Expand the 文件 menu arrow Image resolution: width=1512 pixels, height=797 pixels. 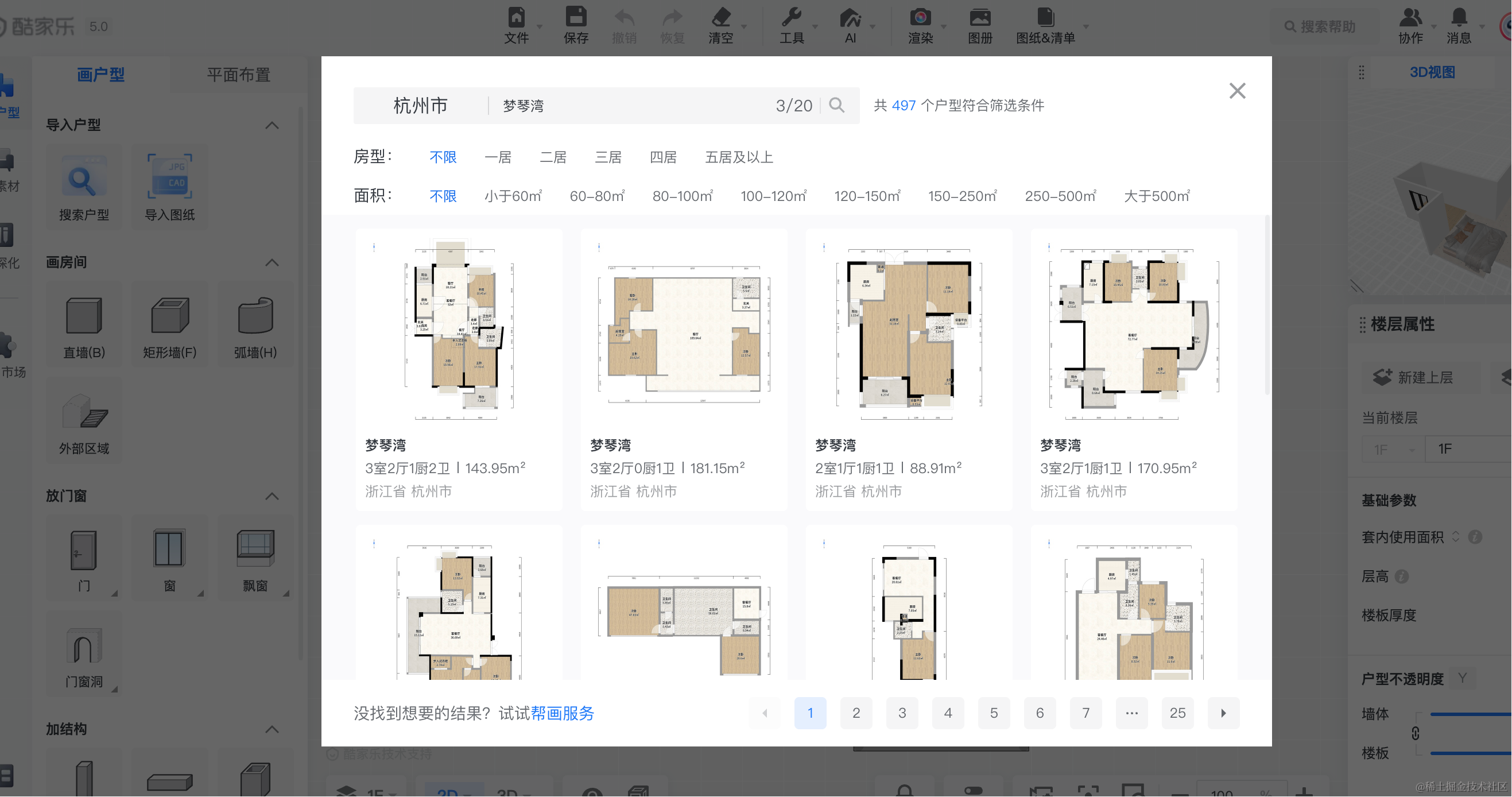coord(540,26)
